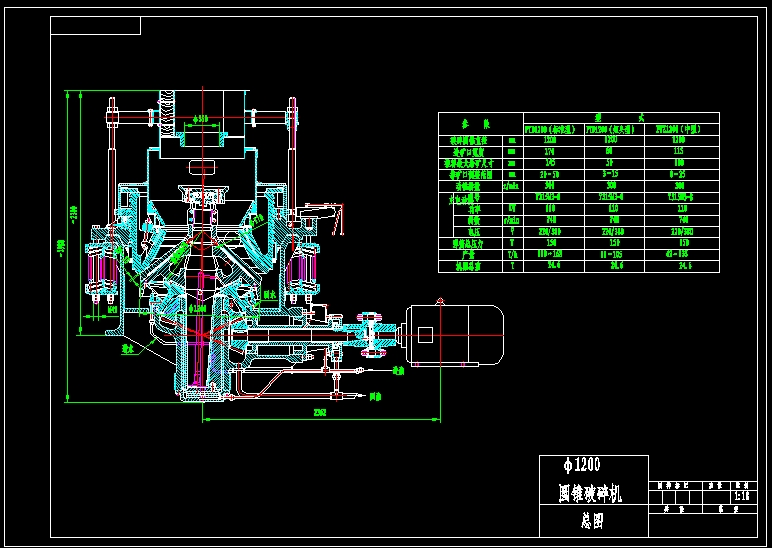Viewport: 772px width, 548px height.
Task: Select the shaft coupling beside the motor
Action: coord(374,334)
